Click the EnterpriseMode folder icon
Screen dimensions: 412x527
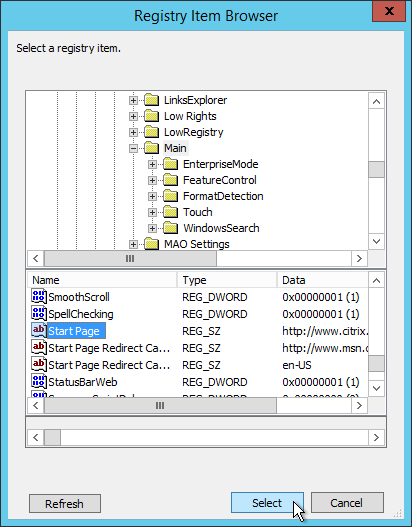pyautogui.click(x=171, y=164)
